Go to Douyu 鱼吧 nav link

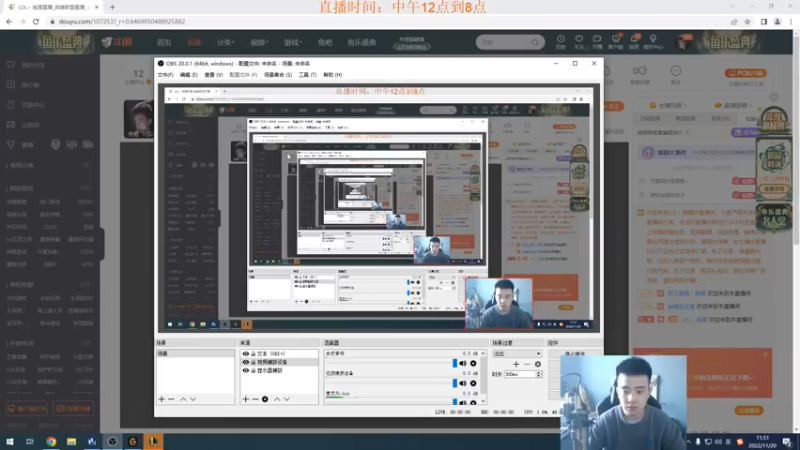(325, 42)
